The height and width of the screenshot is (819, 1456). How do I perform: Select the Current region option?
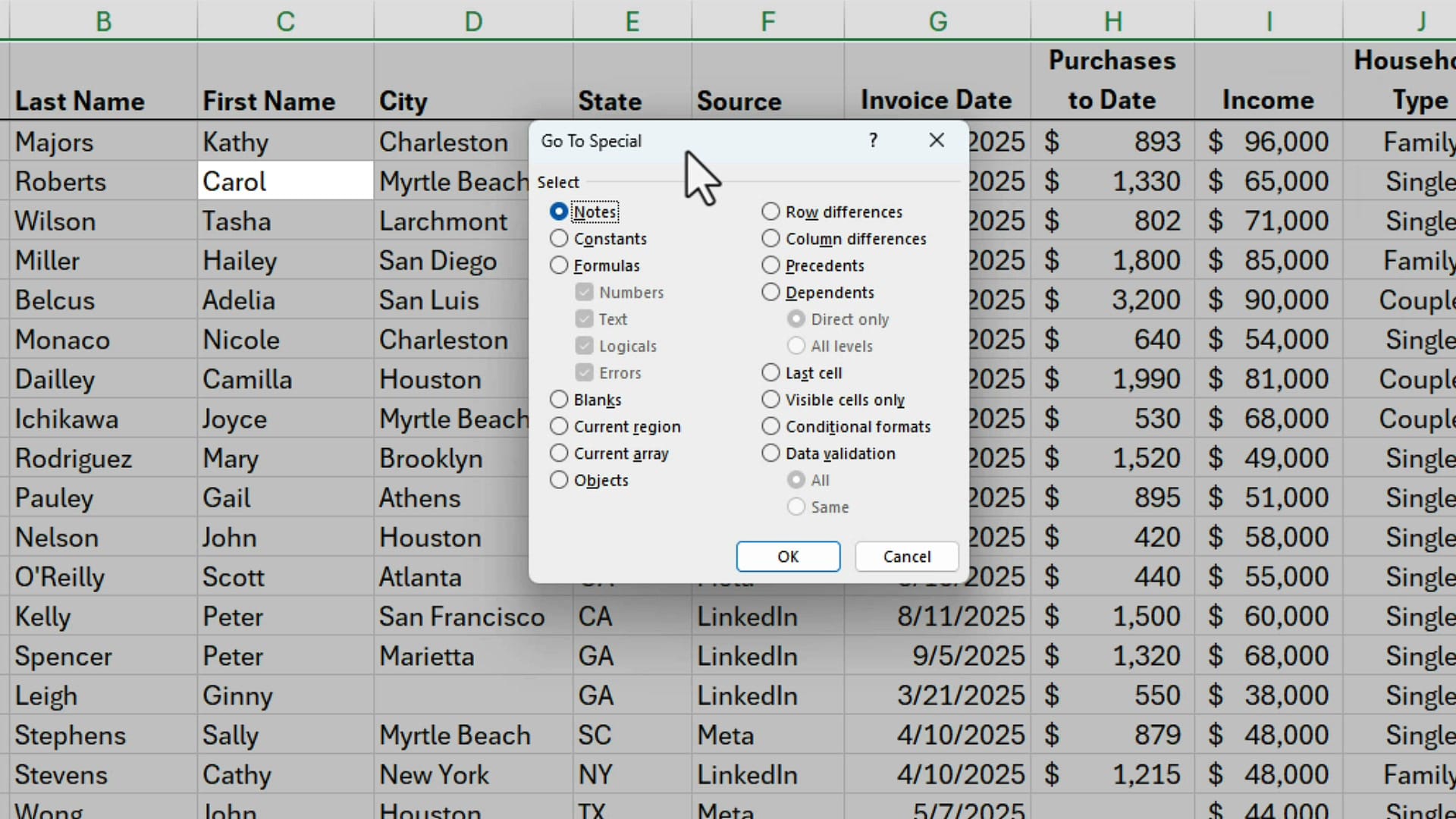coord(559,426)
